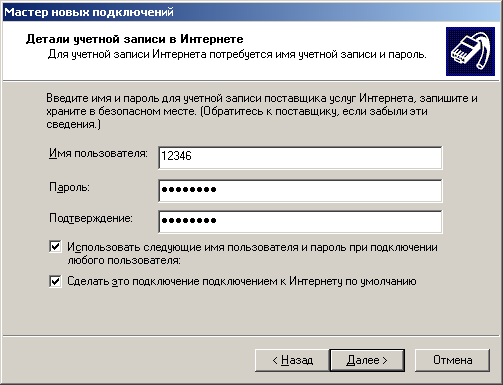Click the Использовать следующие имя пользователя label text
The image size is (503, 385).
point(252,254)
